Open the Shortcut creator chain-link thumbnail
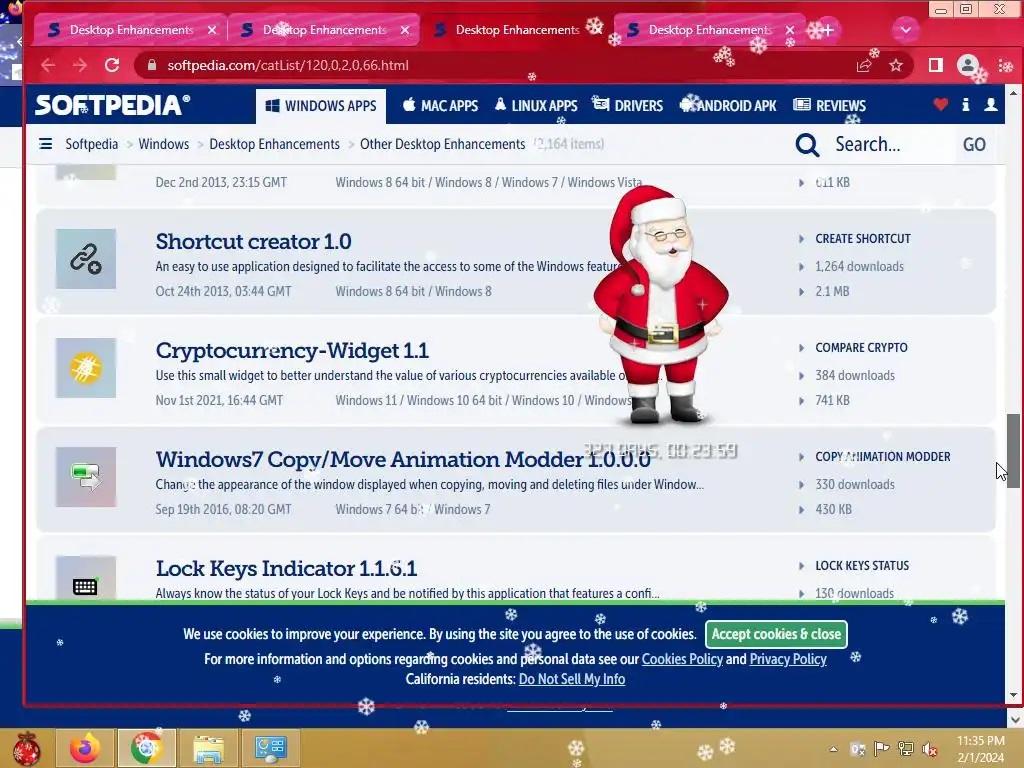This screenshot has width=1024, height=768. coord(86,259)
